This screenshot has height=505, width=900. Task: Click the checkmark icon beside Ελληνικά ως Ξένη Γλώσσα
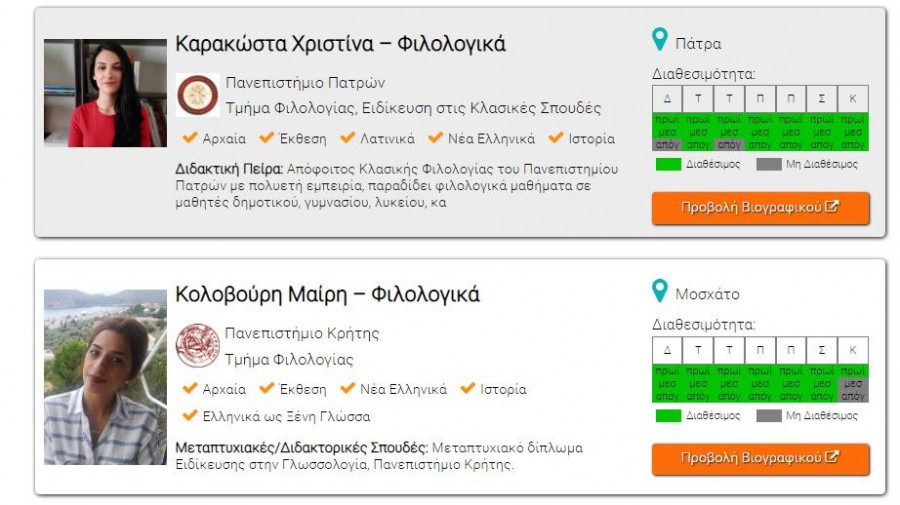[x=189, y=415]
